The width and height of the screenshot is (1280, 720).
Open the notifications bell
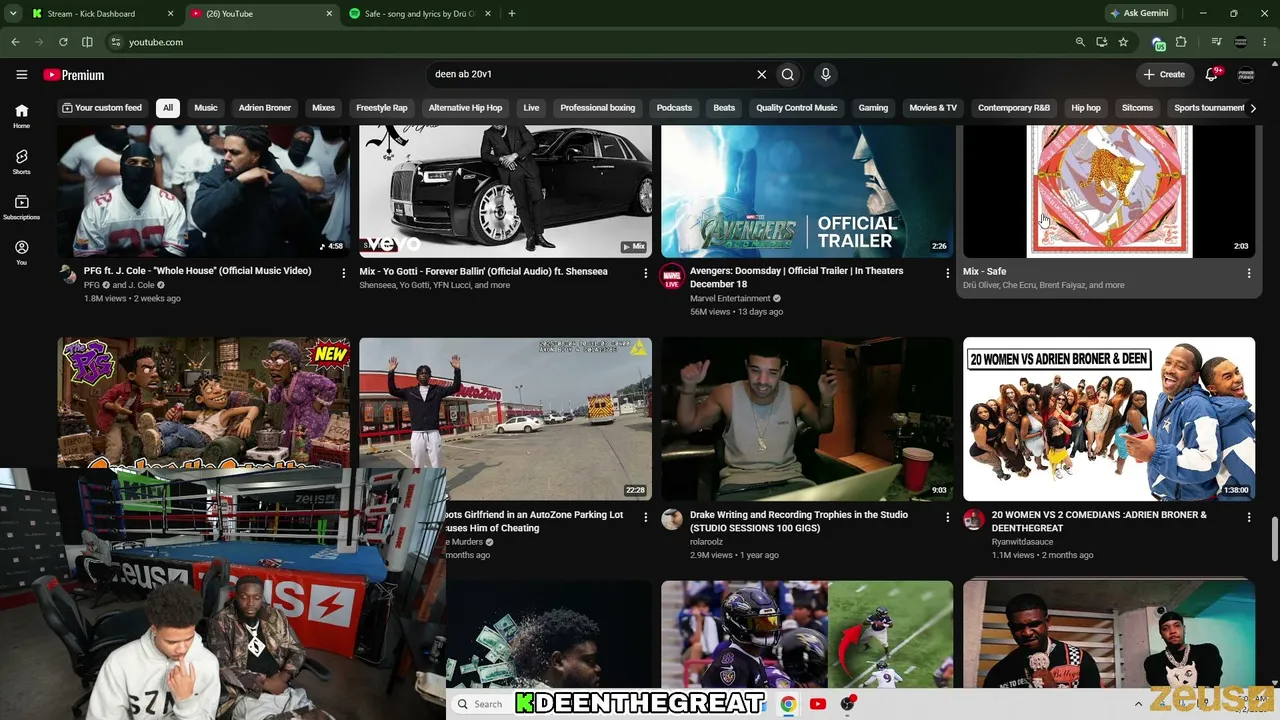[1212, 74]
